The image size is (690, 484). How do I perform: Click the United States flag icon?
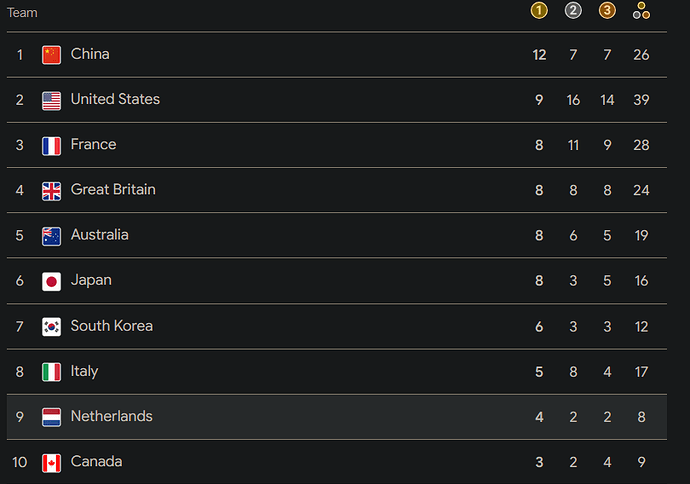51,101
